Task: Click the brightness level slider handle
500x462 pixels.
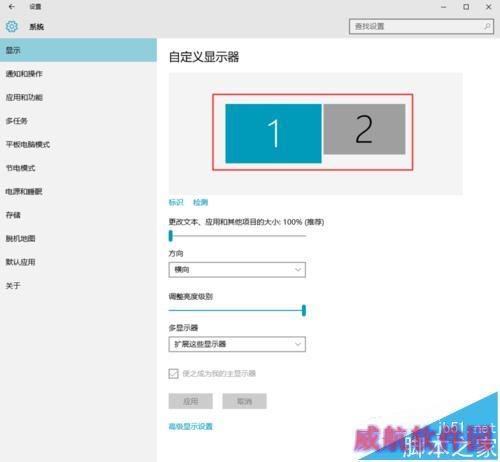Action: tap(304, 310)
